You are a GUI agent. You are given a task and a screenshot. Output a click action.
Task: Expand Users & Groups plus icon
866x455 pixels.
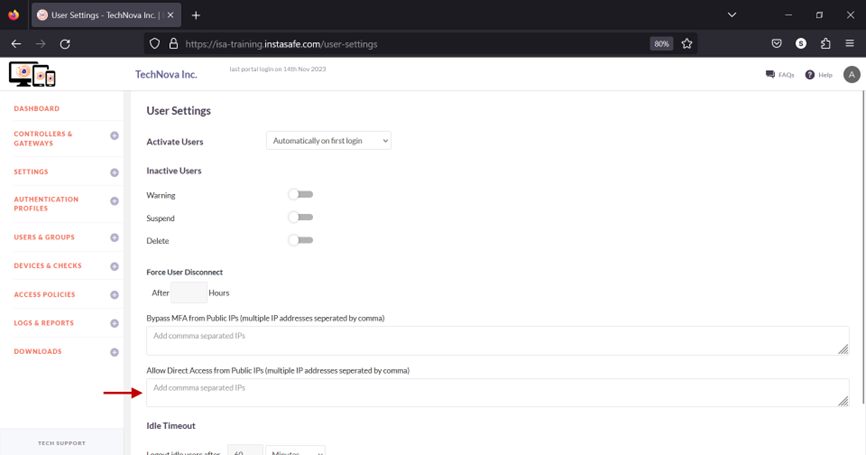(114, 237)
